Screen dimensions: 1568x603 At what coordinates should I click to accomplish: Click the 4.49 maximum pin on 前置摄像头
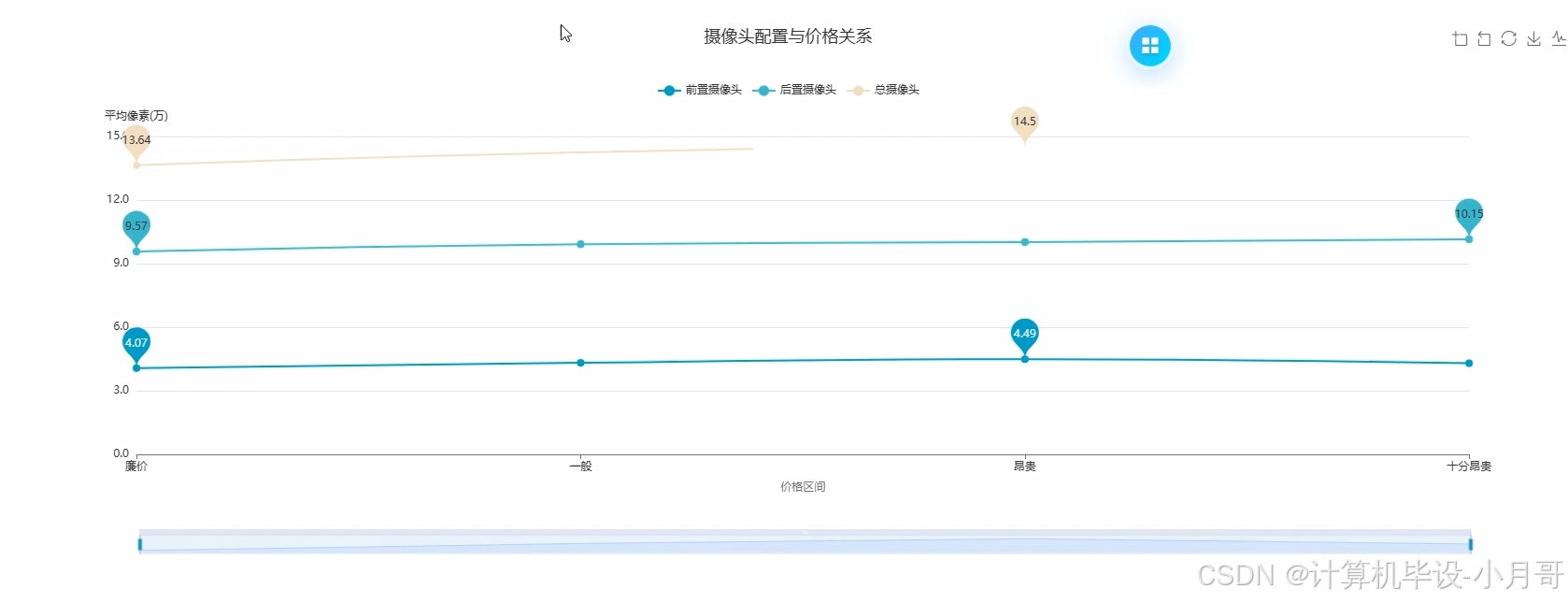pyautogui.click(x=1024, y=335)
